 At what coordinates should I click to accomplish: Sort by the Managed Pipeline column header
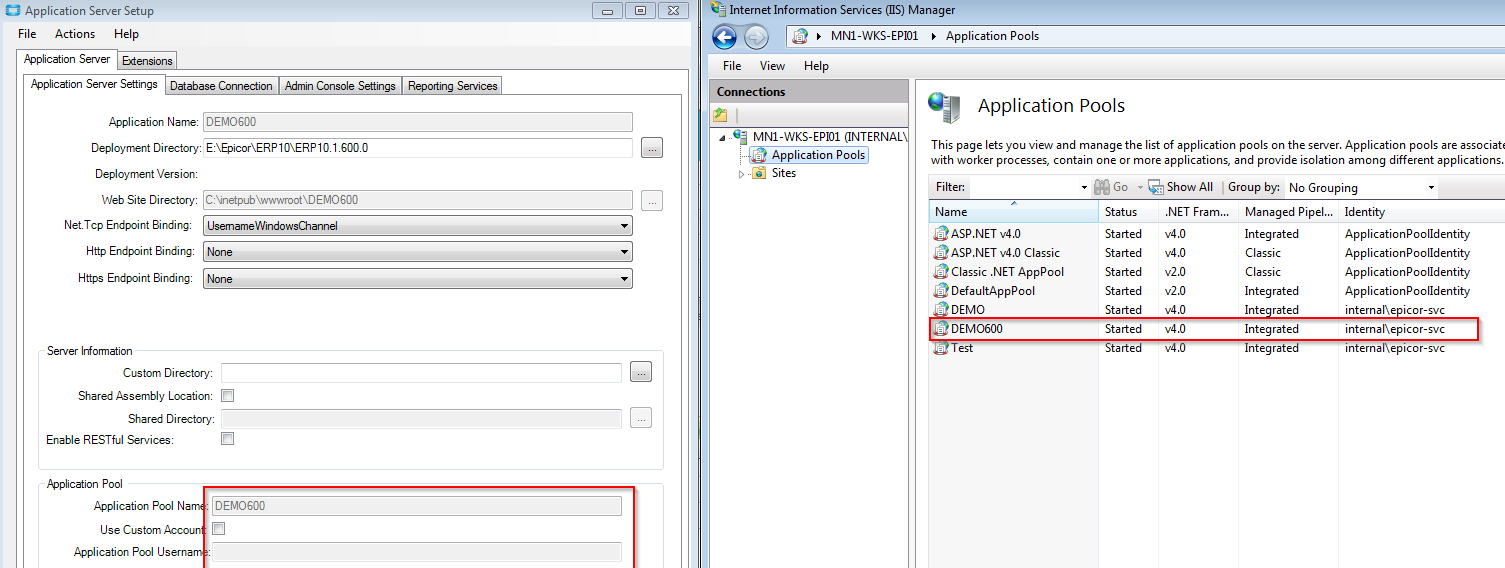point(1288,212)
